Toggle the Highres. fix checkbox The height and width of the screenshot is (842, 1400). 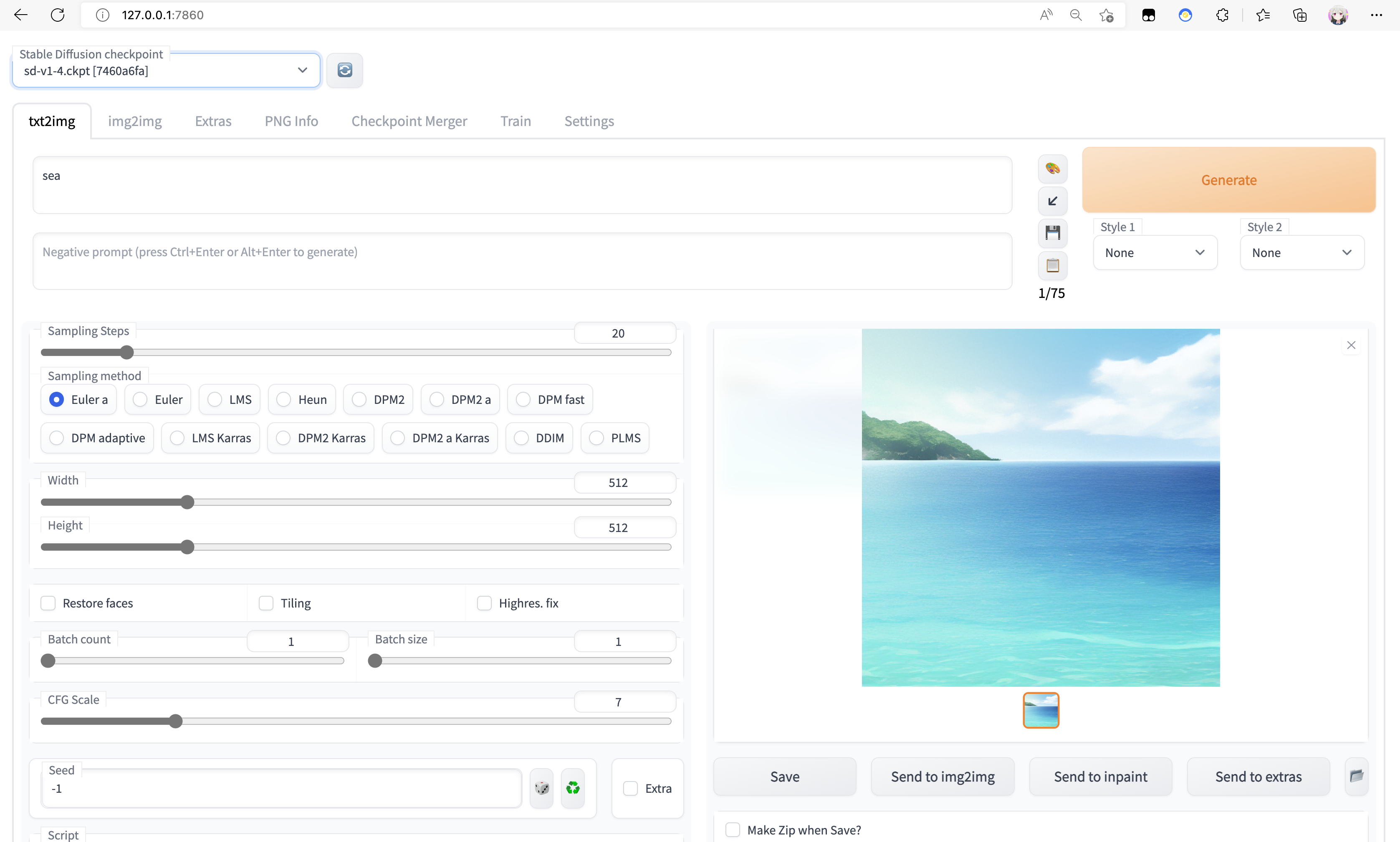[x=484, y=603]
